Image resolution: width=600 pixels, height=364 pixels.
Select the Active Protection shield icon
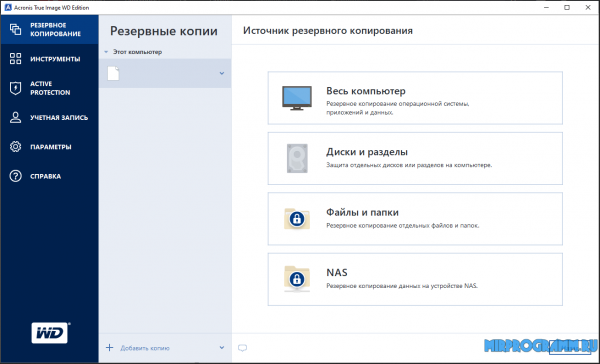click(x=15, y=88)
